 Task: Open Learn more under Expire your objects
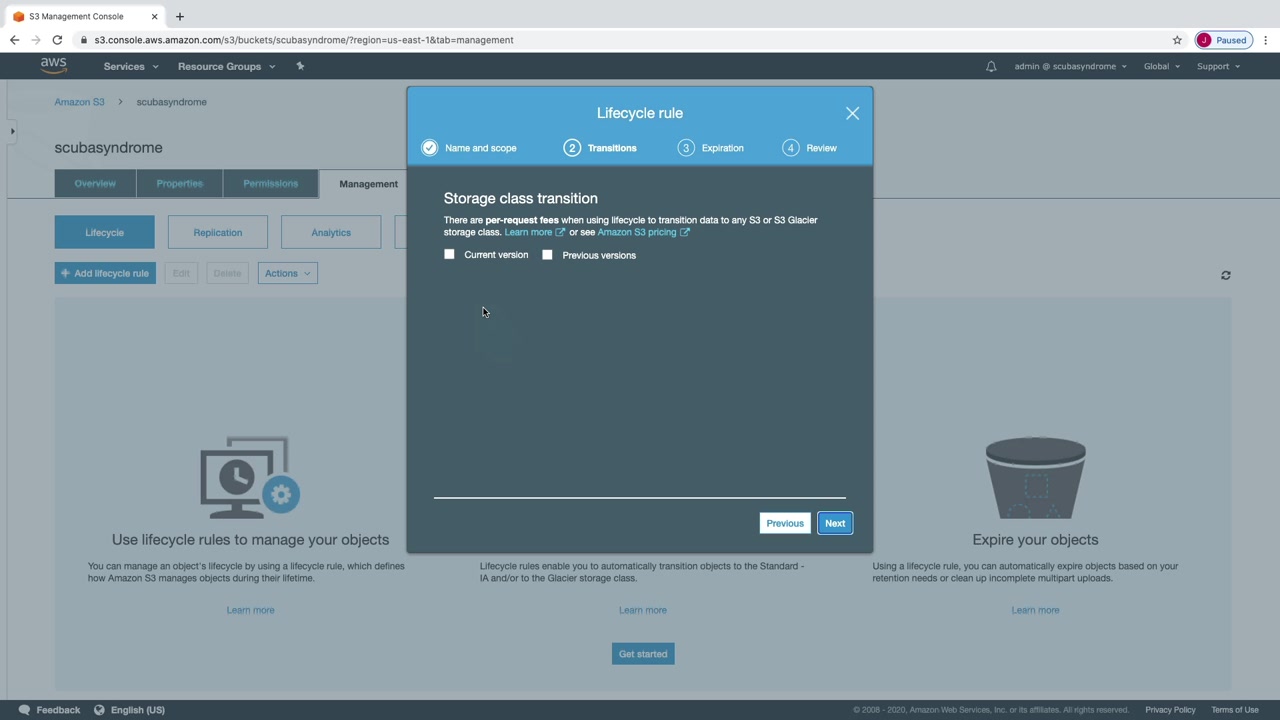[1035, 610]
